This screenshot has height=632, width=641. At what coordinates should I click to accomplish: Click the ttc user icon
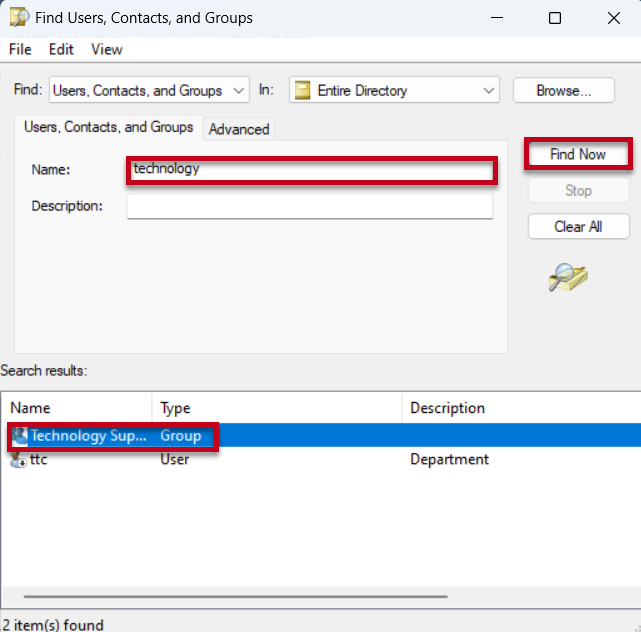pos(19,460)
